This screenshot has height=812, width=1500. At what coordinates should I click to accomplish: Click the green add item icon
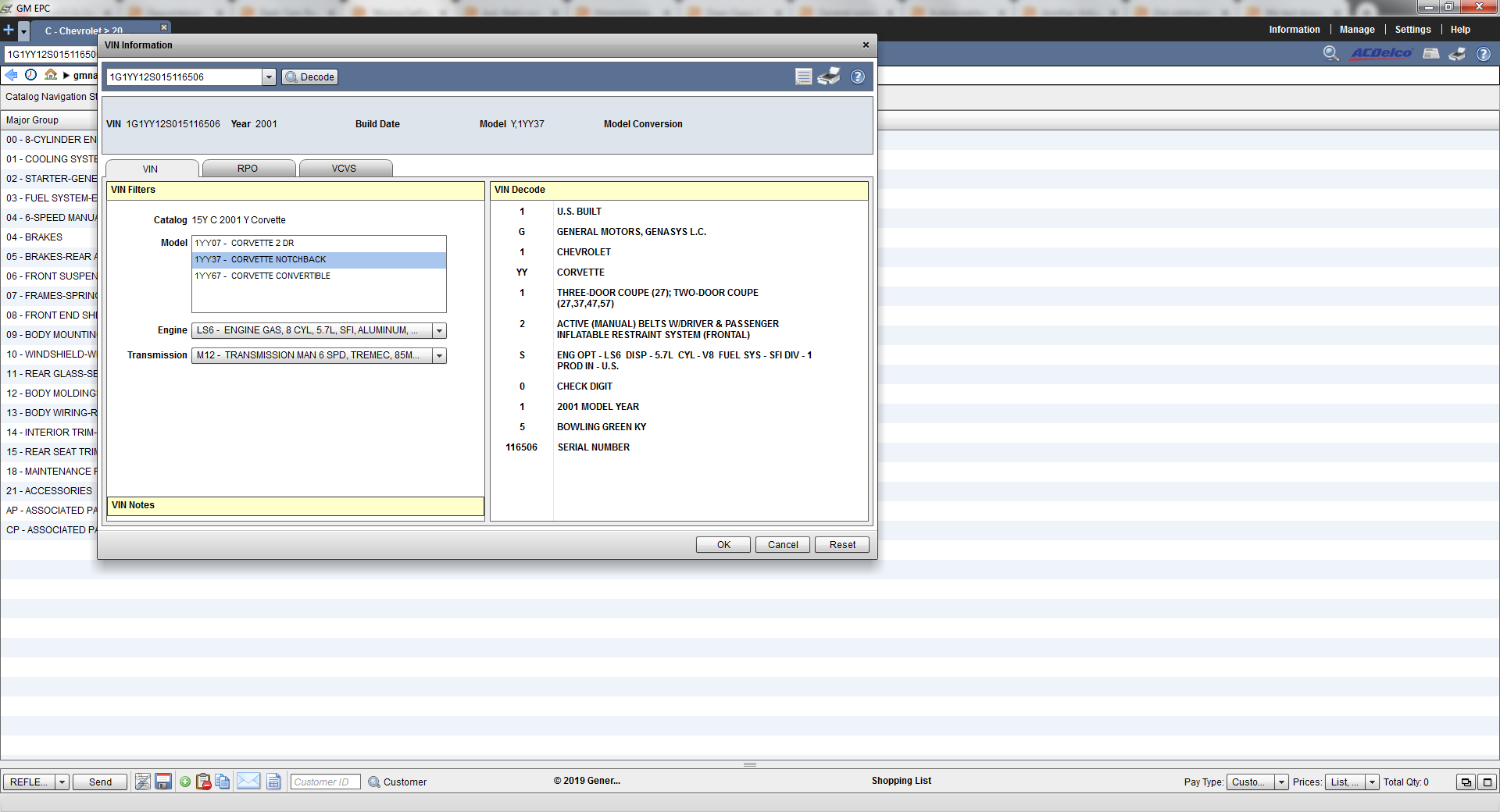185,782
